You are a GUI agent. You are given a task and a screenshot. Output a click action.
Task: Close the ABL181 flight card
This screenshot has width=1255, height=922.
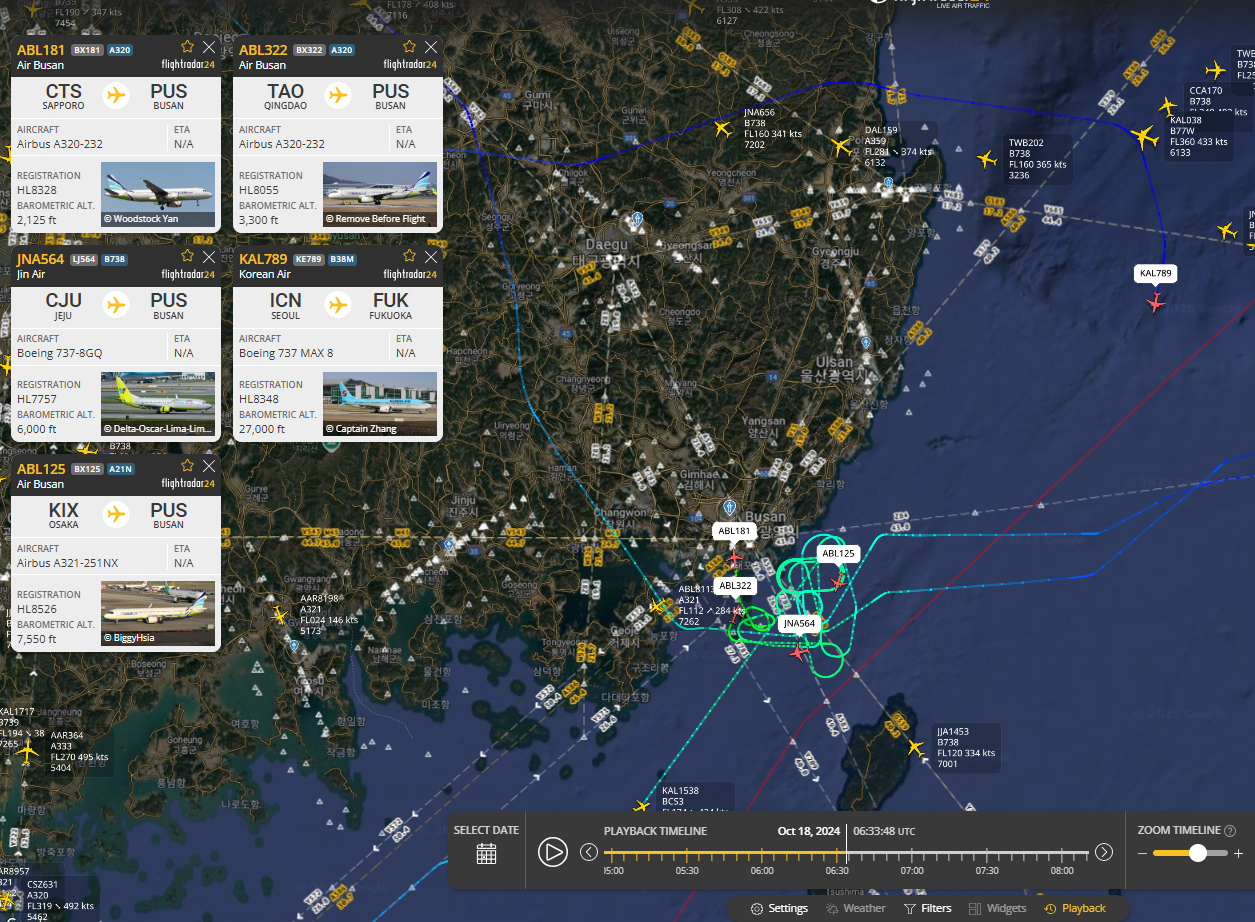click(208, 47)
